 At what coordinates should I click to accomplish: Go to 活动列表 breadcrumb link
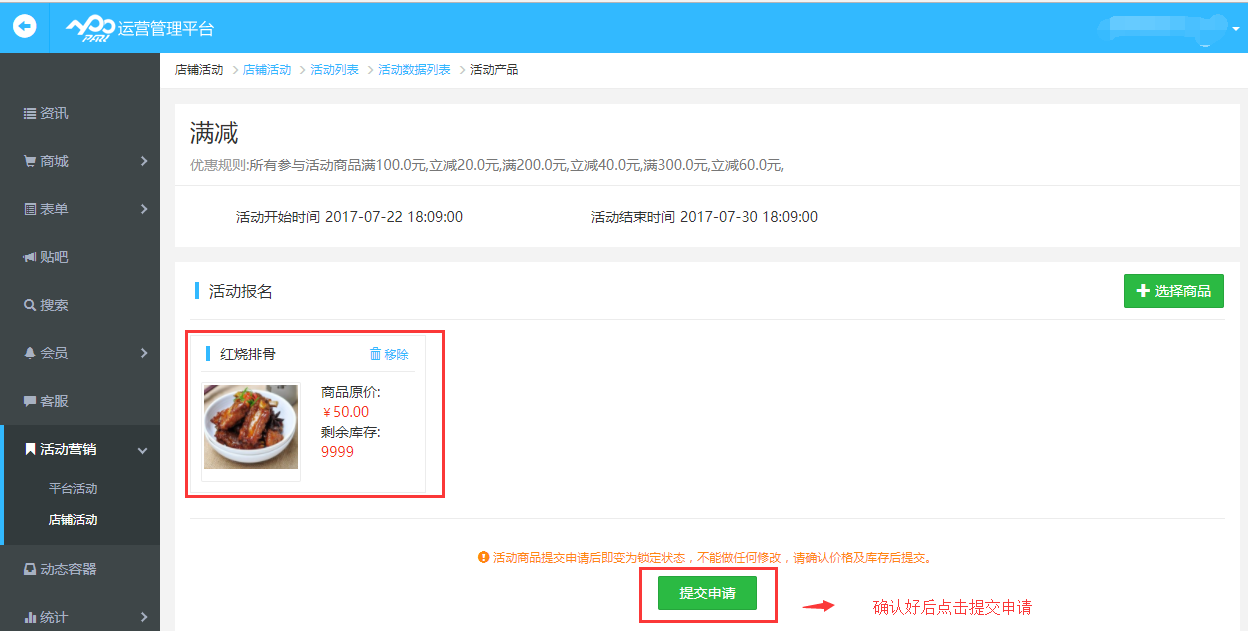(x=334, y=70)
